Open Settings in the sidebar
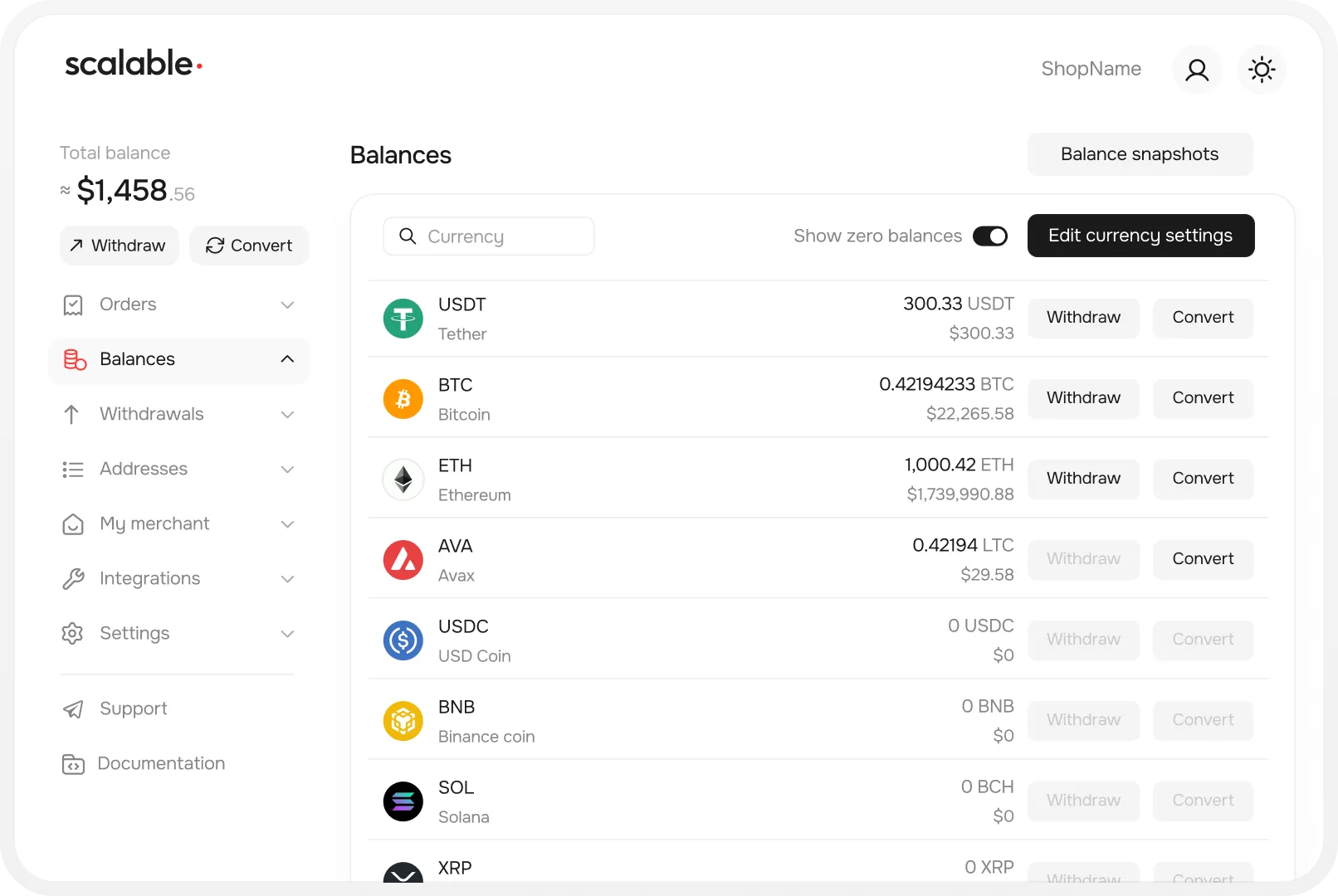The image size is (1338, 896). [179, 634]
